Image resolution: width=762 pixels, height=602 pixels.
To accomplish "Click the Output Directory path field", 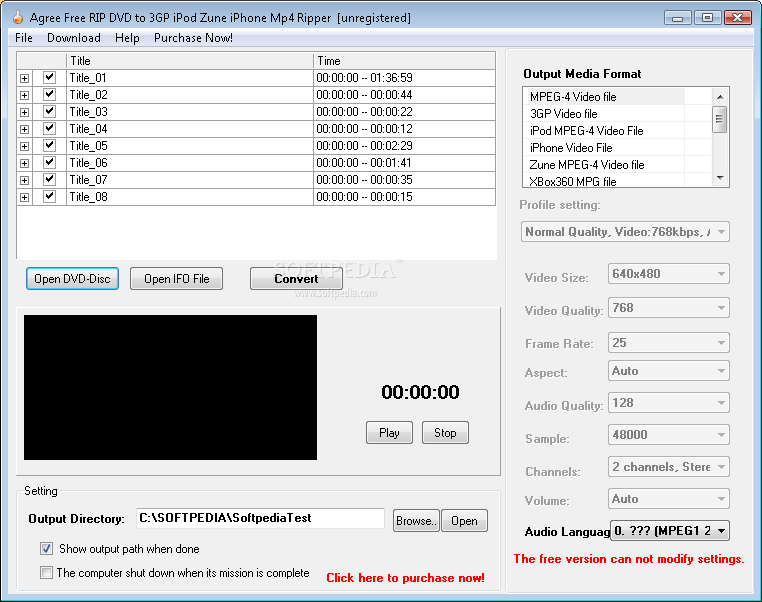I will point(260,518).
